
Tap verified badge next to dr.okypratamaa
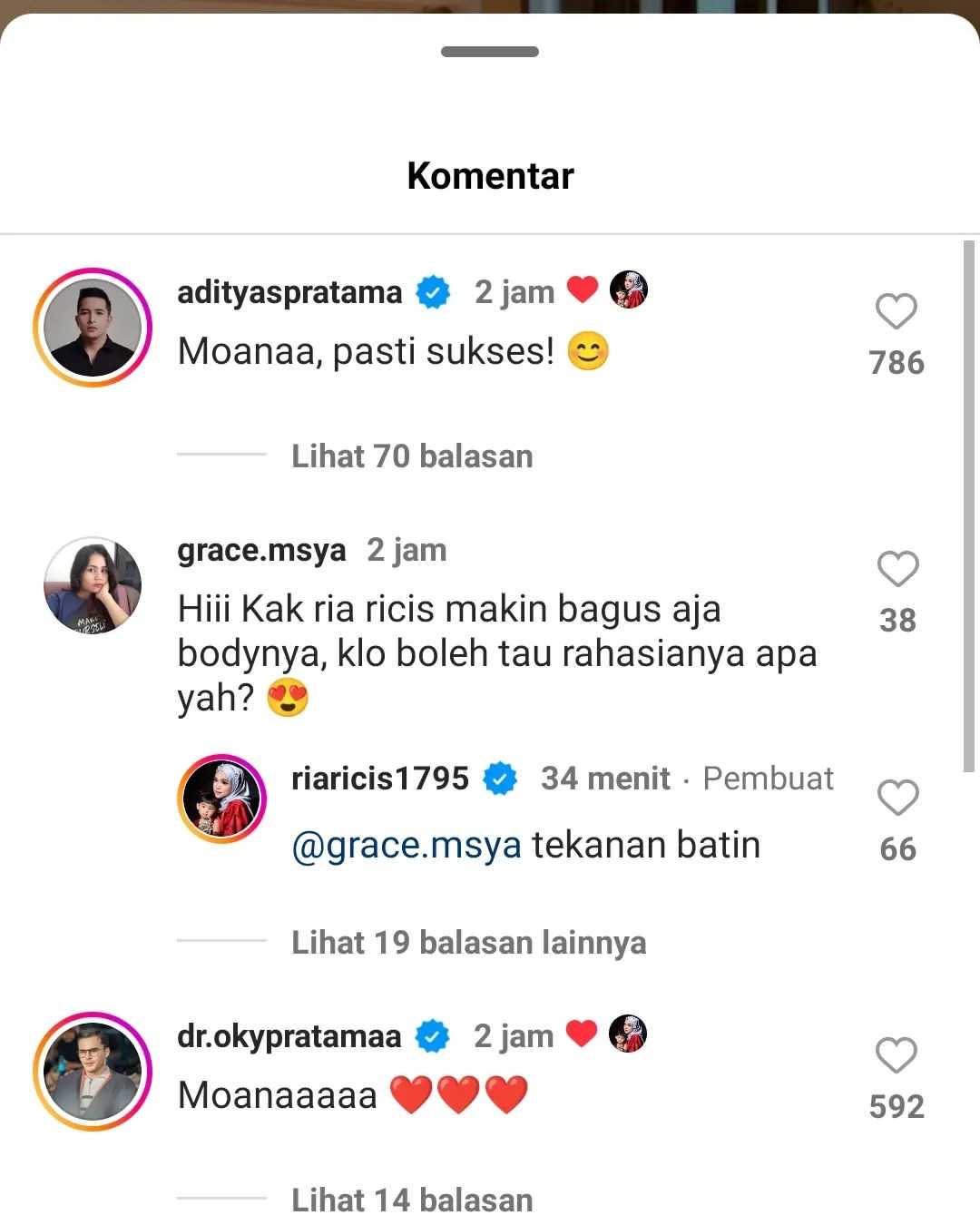coord(432,1036)
